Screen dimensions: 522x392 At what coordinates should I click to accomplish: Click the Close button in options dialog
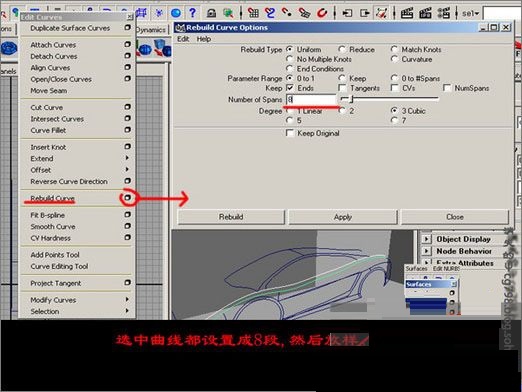point(455,217)
